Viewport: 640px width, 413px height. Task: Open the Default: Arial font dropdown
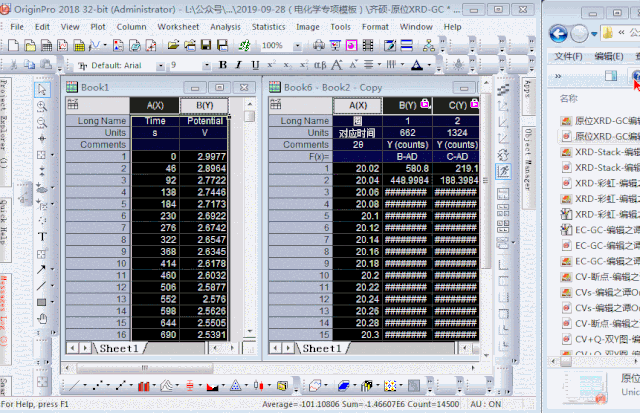point(160,65)
